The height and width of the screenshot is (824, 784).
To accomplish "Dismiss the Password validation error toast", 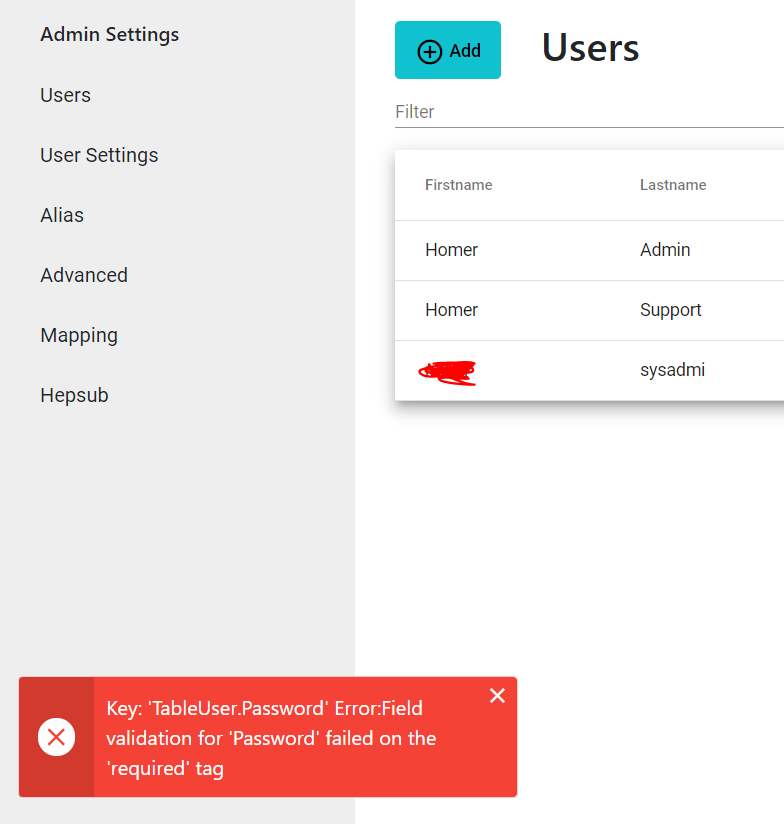I will (x=497, y=695).
